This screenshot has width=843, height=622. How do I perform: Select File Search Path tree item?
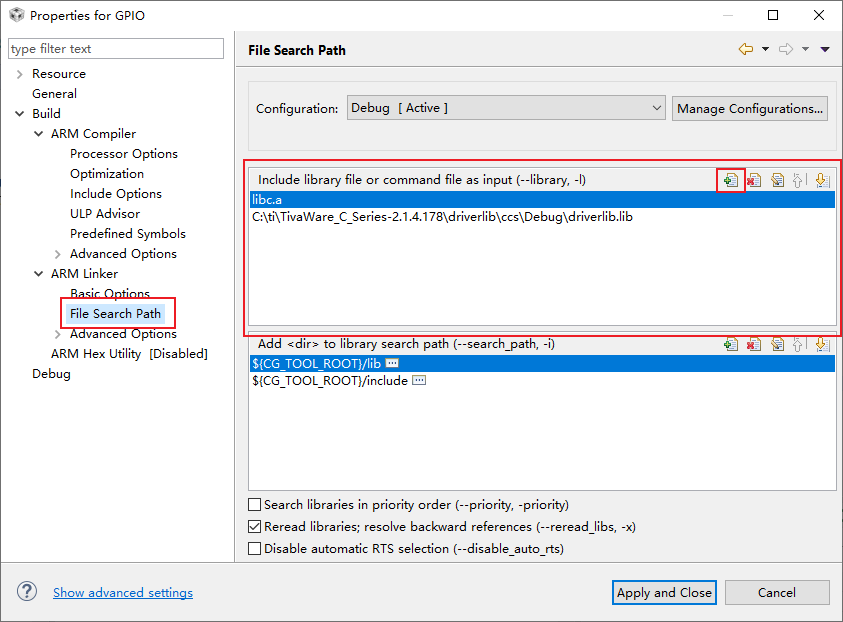(115, 313)
